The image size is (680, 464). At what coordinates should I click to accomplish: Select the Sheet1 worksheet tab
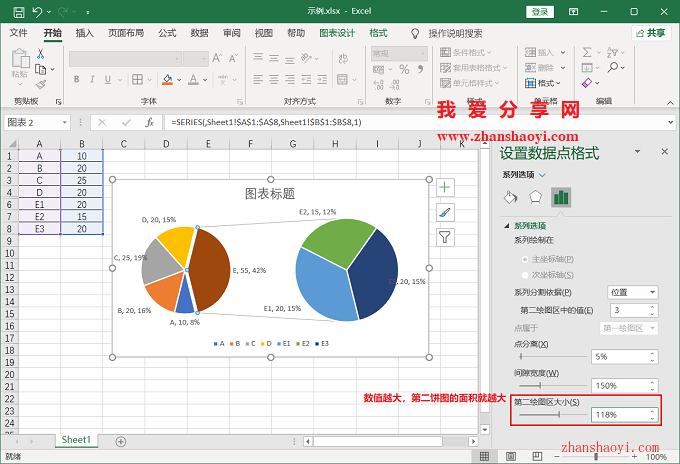(x=76, y=440)
